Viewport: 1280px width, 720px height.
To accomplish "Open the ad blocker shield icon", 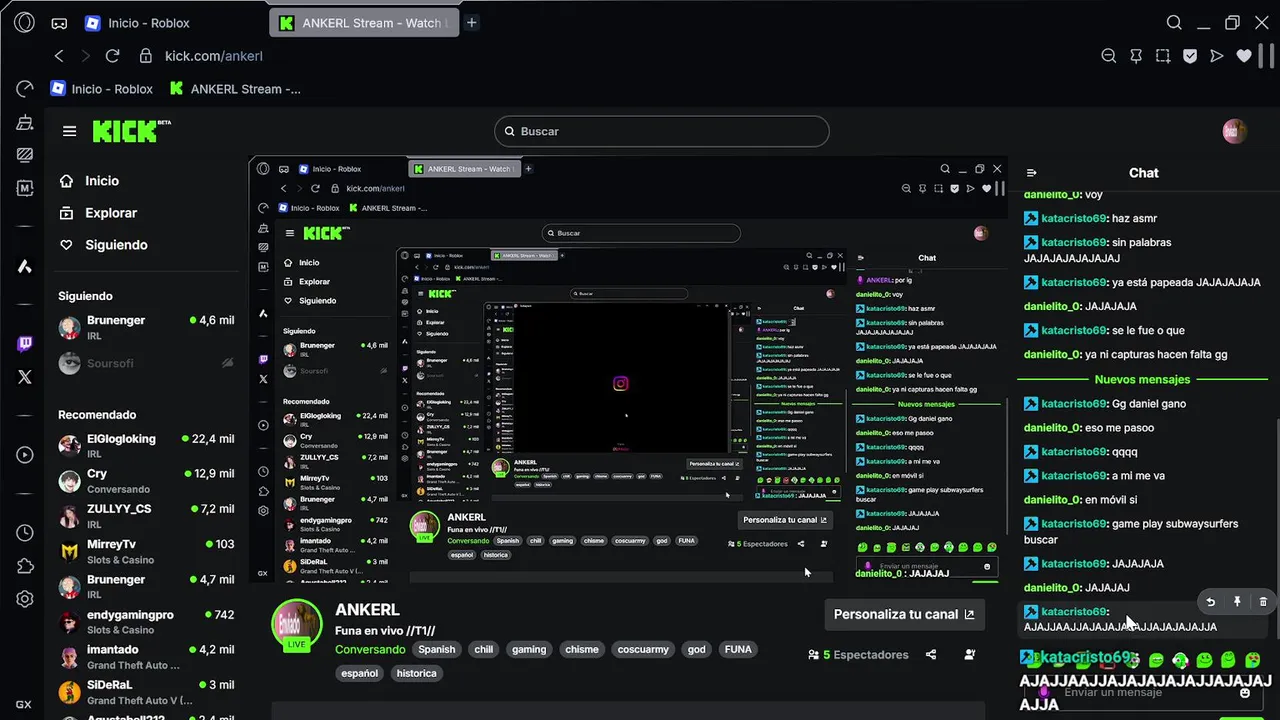I will [x=1190, y=56].
